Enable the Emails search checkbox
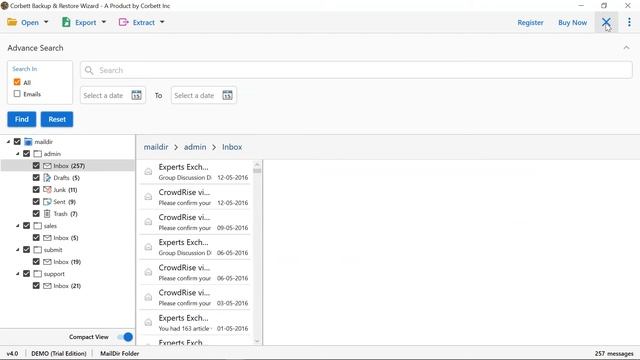 17,93
